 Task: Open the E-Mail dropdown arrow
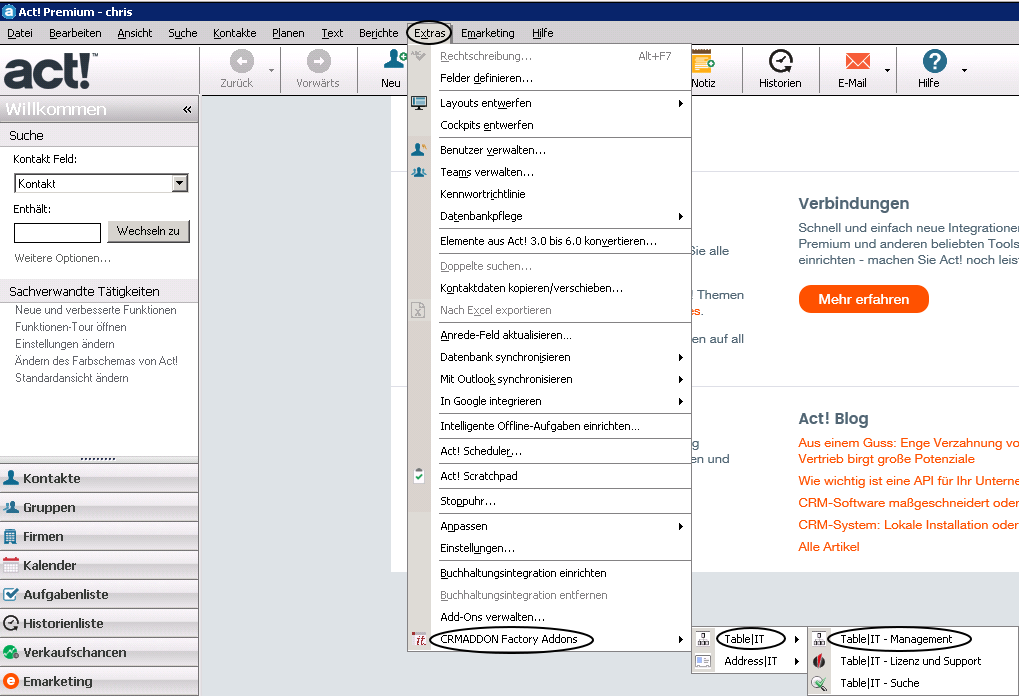(887, 70)
